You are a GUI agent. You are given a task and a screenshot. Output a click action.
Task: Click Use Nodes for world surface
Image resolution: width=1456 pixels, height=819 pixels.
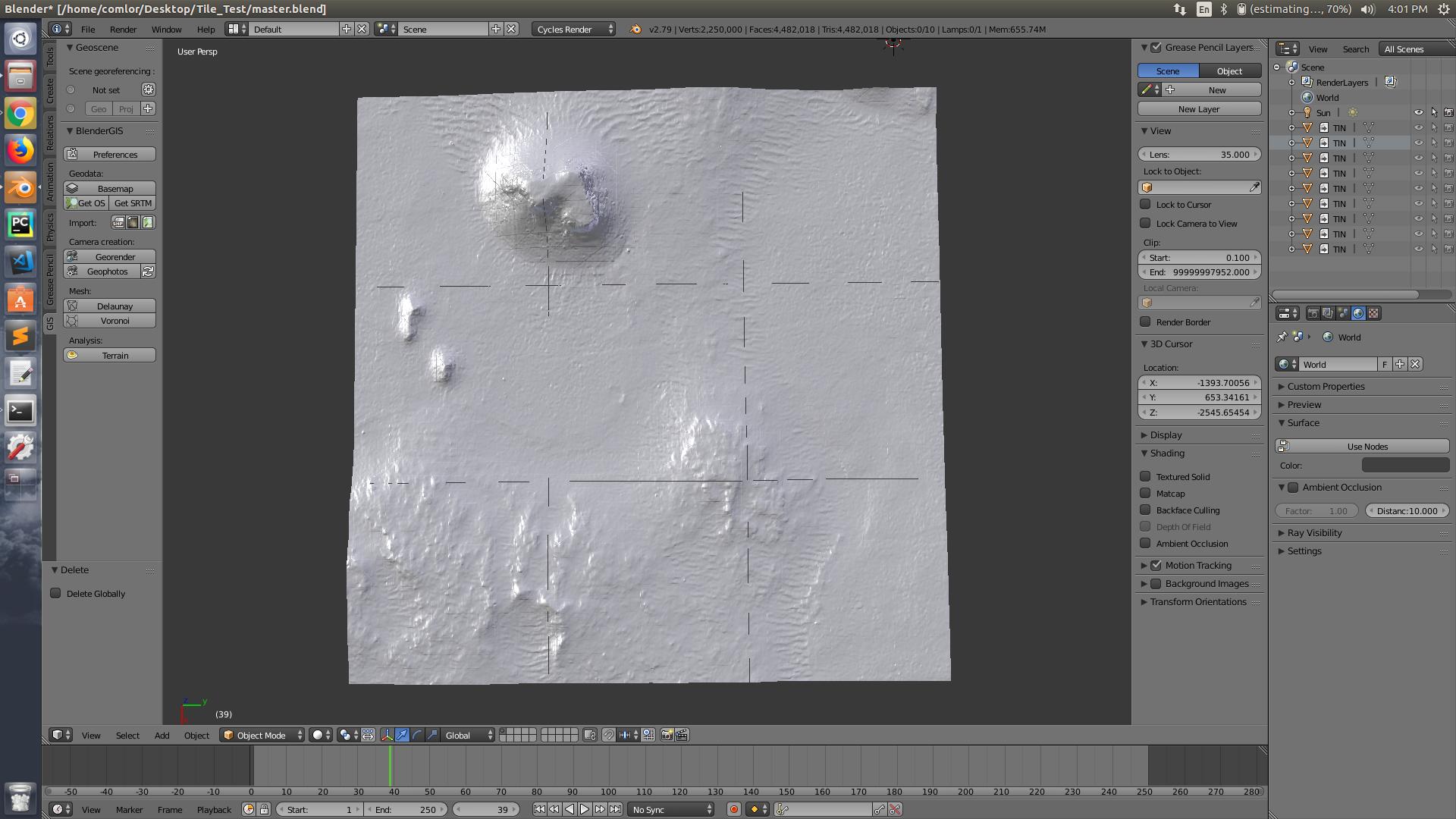tap(1362, 446)
